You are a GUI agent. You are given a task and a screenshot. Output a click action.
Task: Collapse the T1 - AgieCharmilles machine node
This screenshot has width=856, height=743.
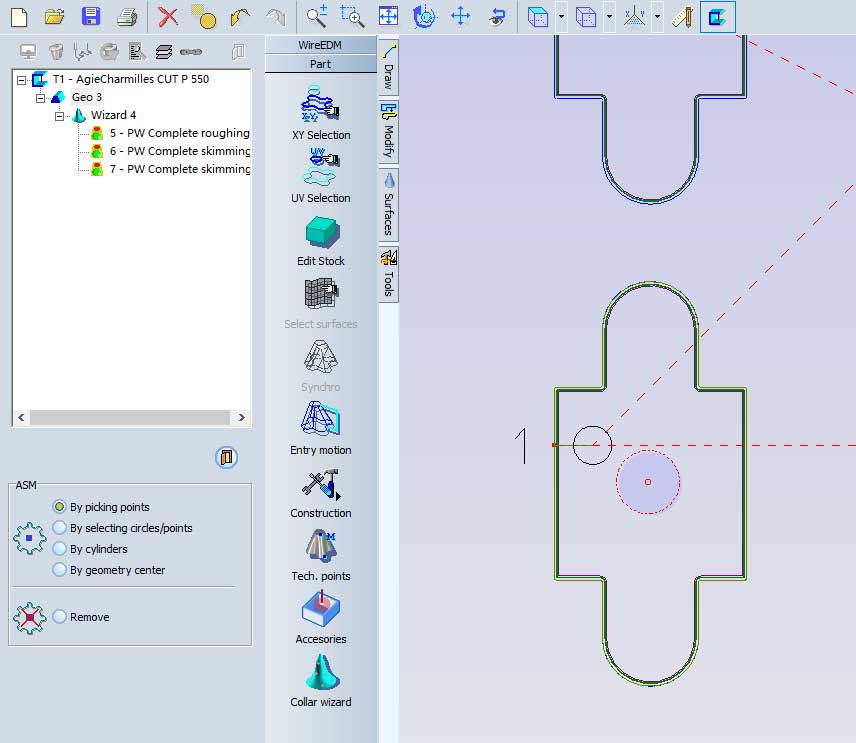[x=22, y=80]
